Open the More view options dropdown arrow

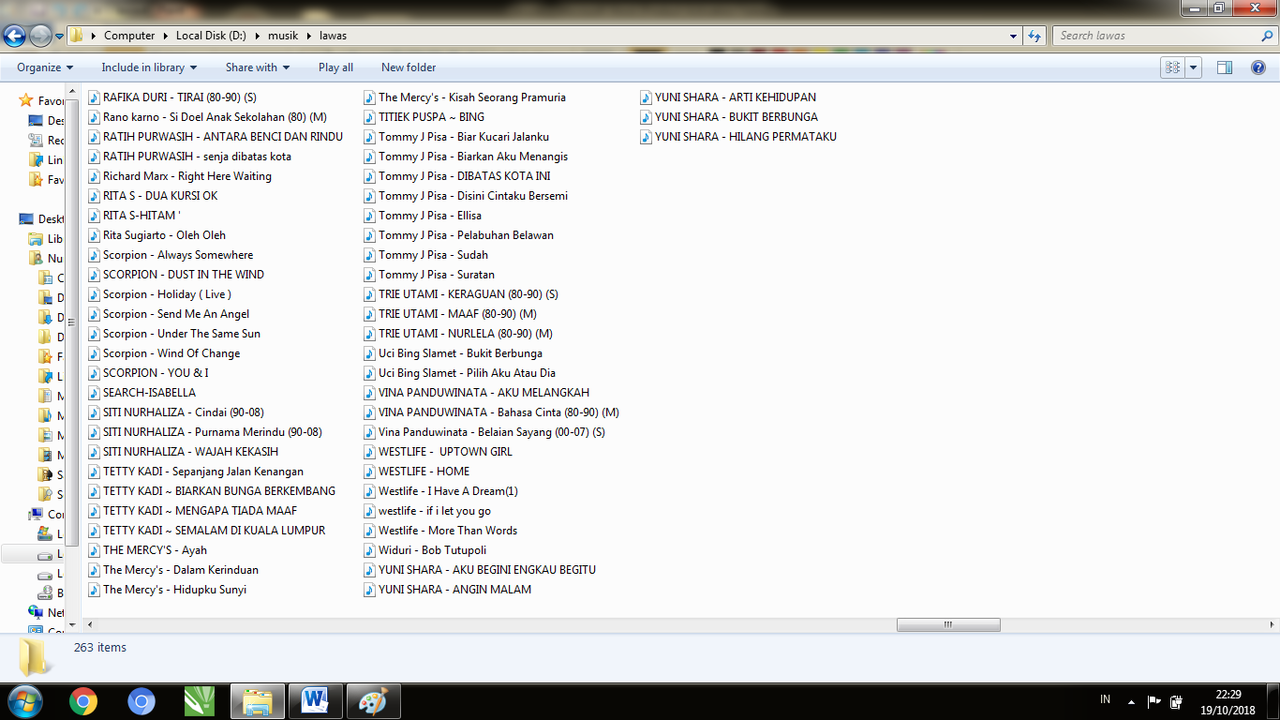[x=1193, y=67]
